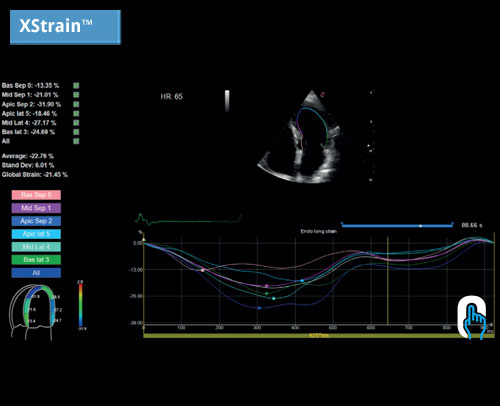Select the Apic Sep 2 button
Viewport: 500px width, 406px height.
pyautogui.click(x=36, y=221)
